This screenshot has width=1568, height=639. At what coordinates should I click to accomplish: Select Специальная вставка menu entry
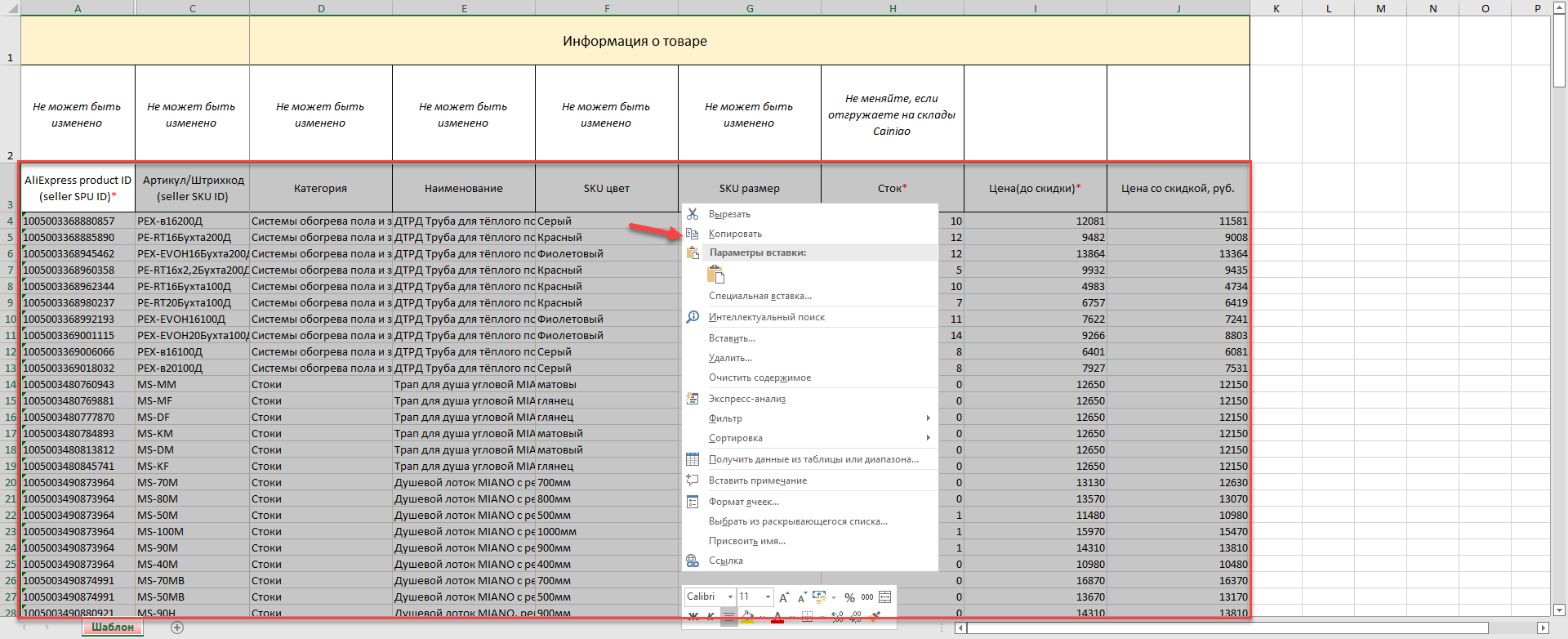(759, 296)
